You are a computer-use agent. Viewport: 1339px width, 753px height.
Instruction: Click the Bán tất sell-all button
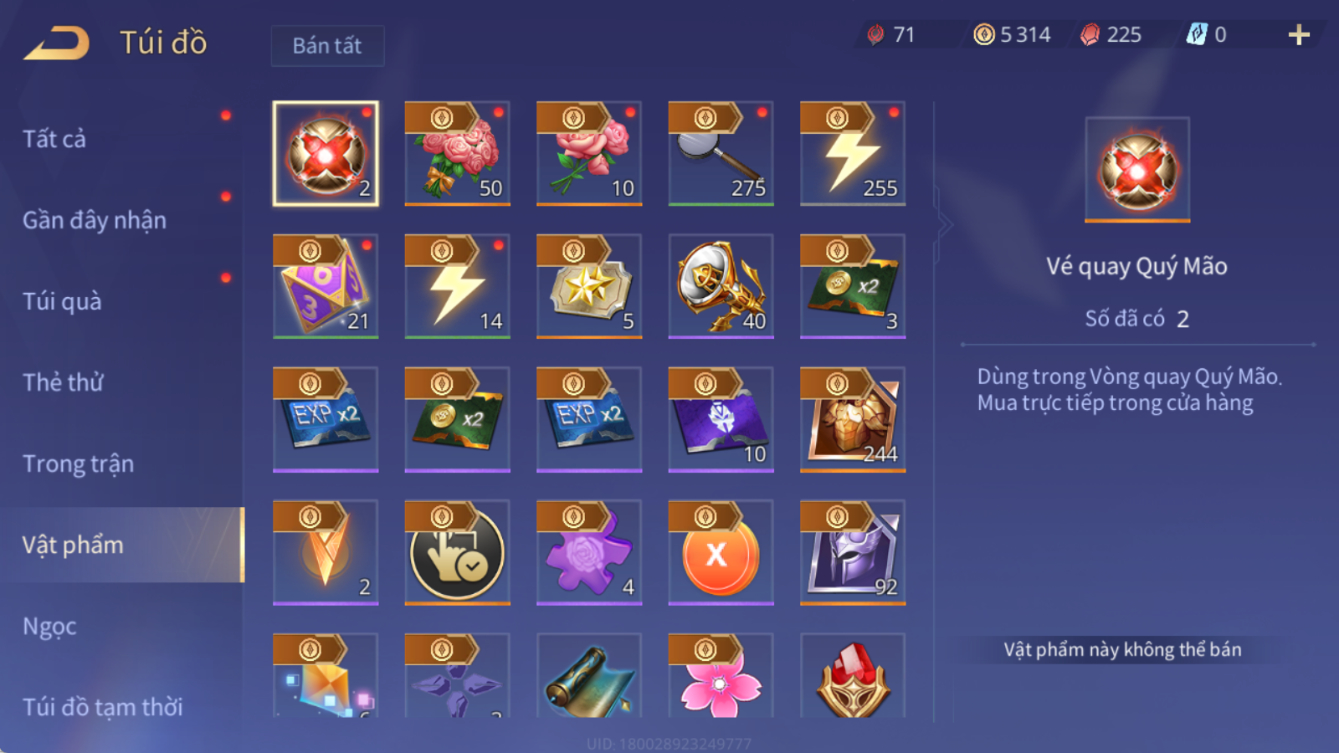click(x=327, y=46)
